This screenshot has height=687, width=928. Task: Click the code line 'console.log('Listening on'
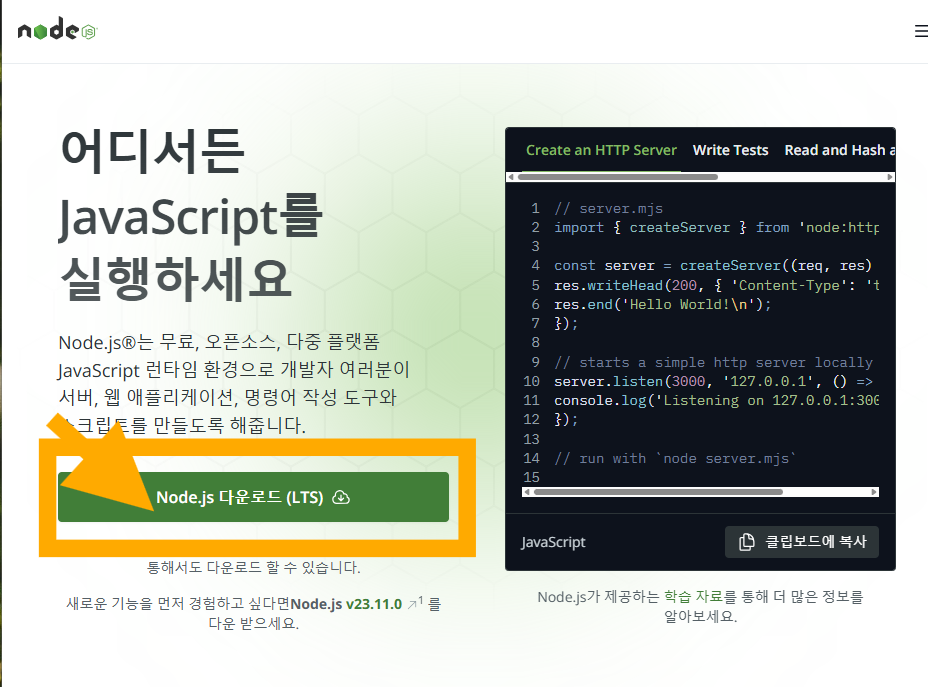(x=716, y=400)
